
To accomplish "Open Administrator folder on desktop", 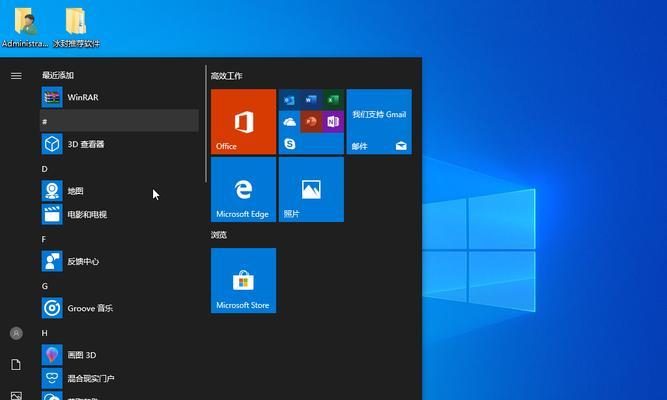I will tap(25, 26).
